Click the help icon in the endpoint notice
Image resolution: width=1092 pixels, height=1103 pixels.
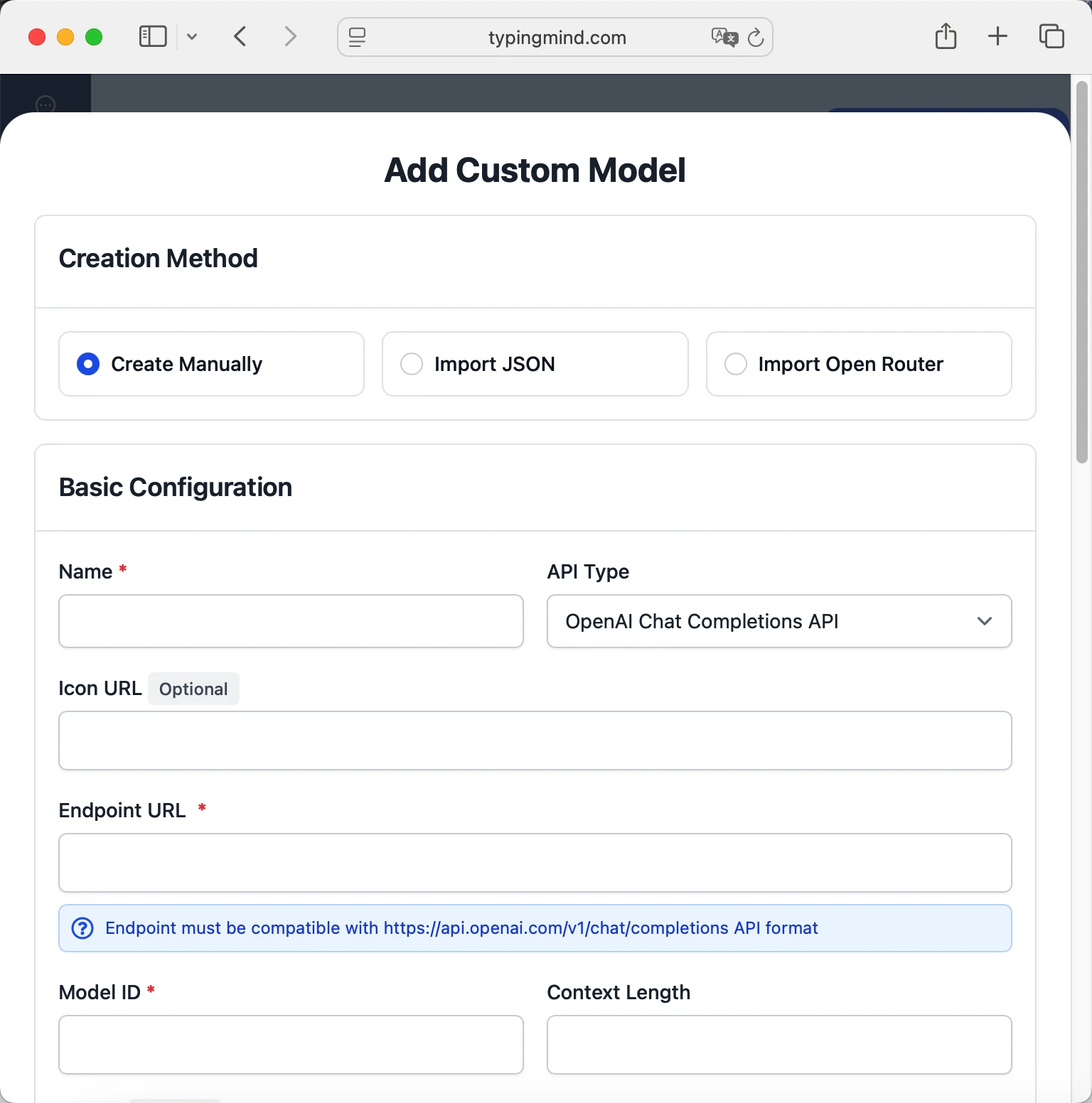tap(82, 928)
